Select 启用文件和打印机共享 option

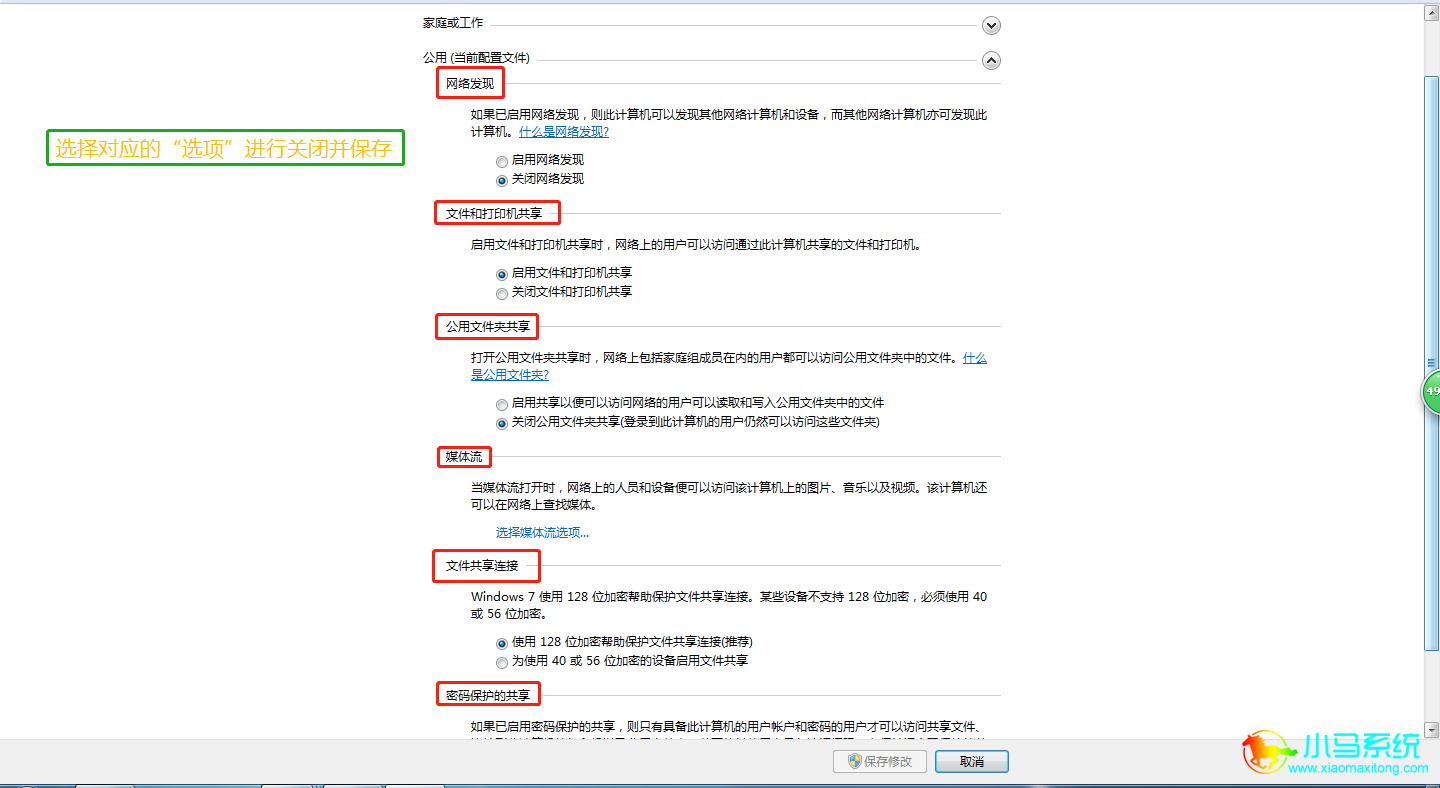click(x=502, y=273)
